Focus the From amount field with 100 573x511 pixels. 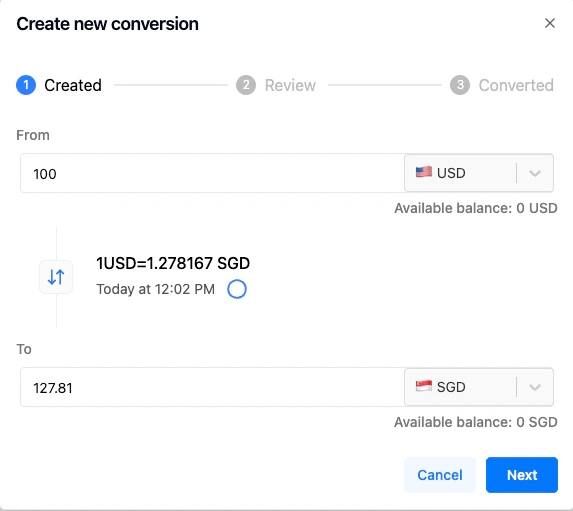pos(212,173)
